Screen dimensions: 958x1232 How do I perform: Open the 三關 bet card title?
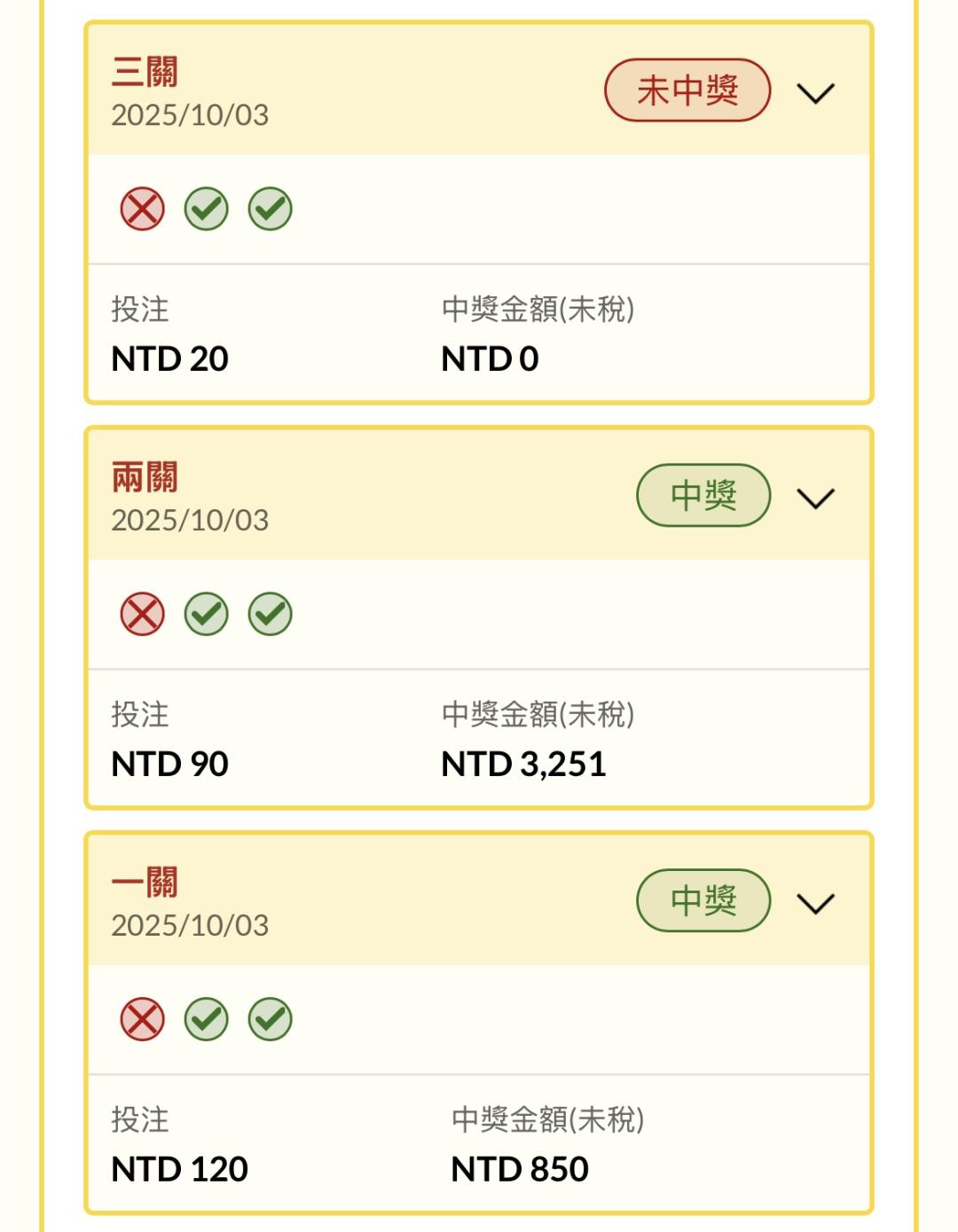tap(145, 72)
